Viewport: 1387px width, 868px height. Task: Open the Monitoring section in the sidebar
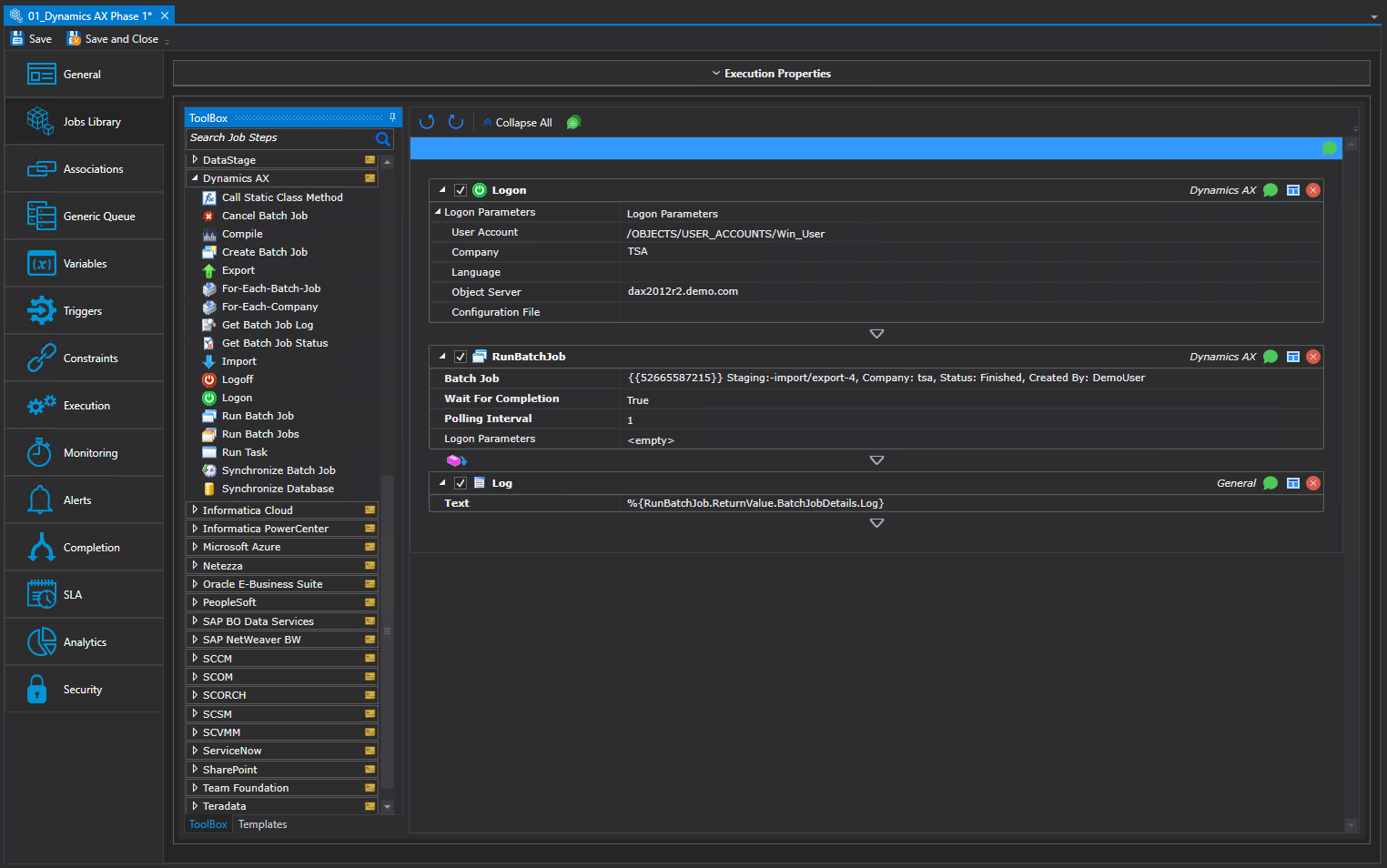[x=90, y=453]
